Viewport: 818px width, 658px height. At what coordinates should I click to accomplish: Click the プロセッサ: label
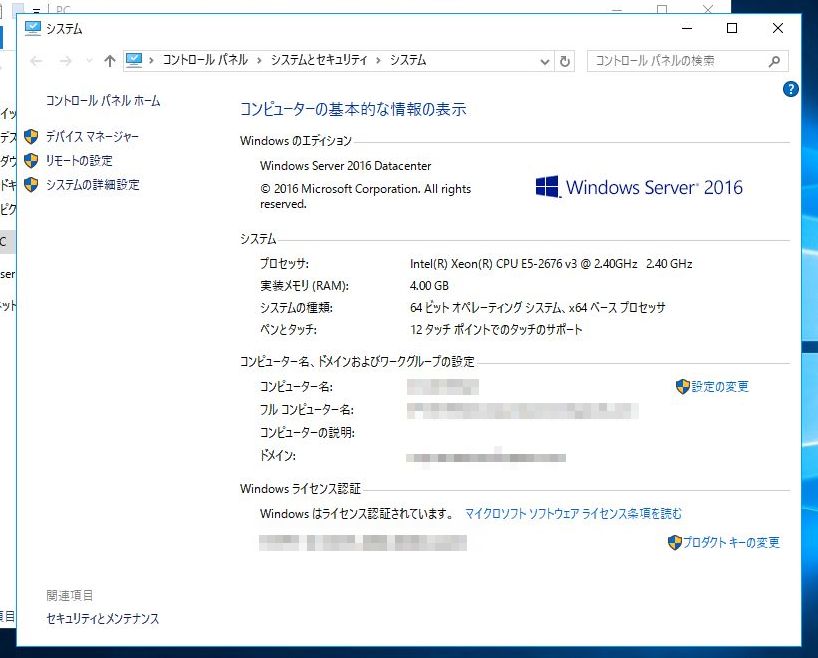coord(284,264)
